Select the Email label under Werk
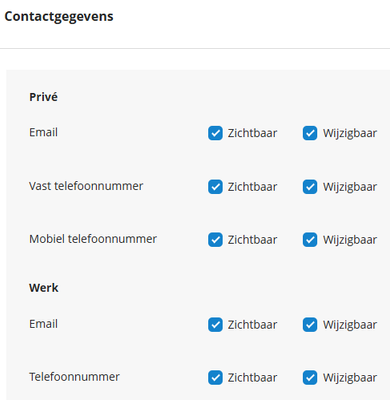 [43, 324]
